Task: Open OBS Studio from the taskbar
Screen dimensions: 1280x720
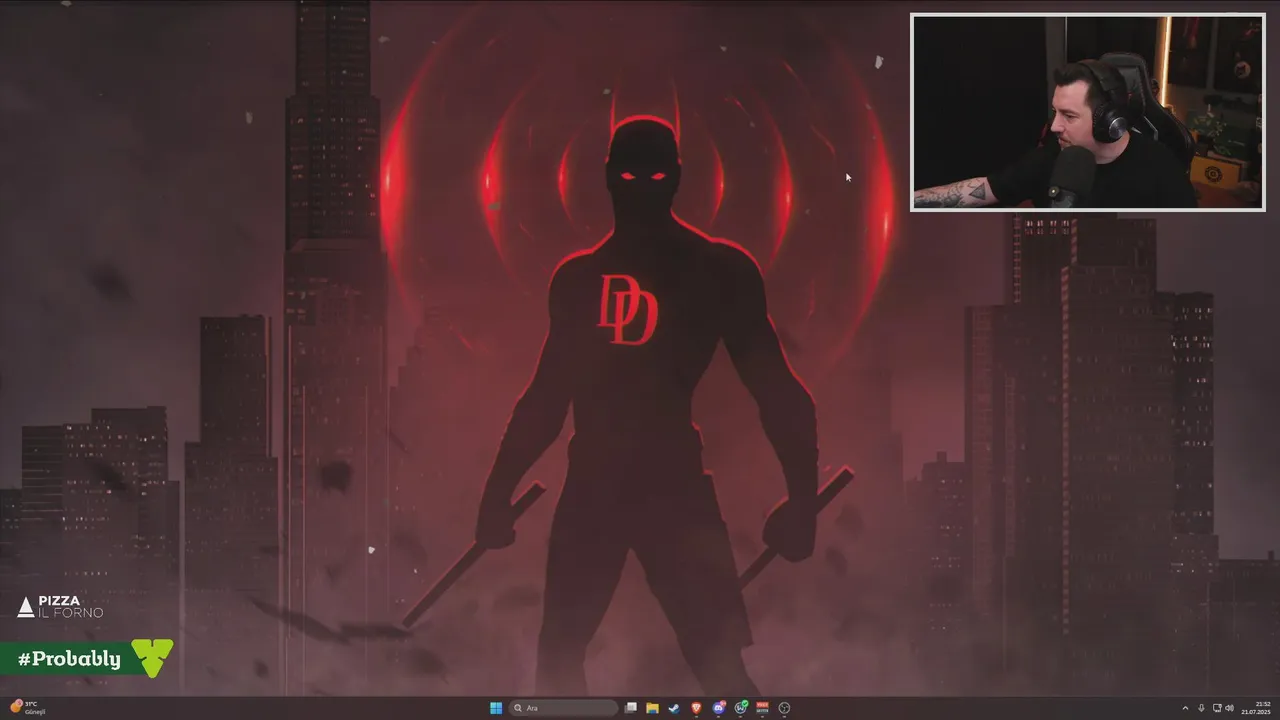Action: [x=784, y=708]
